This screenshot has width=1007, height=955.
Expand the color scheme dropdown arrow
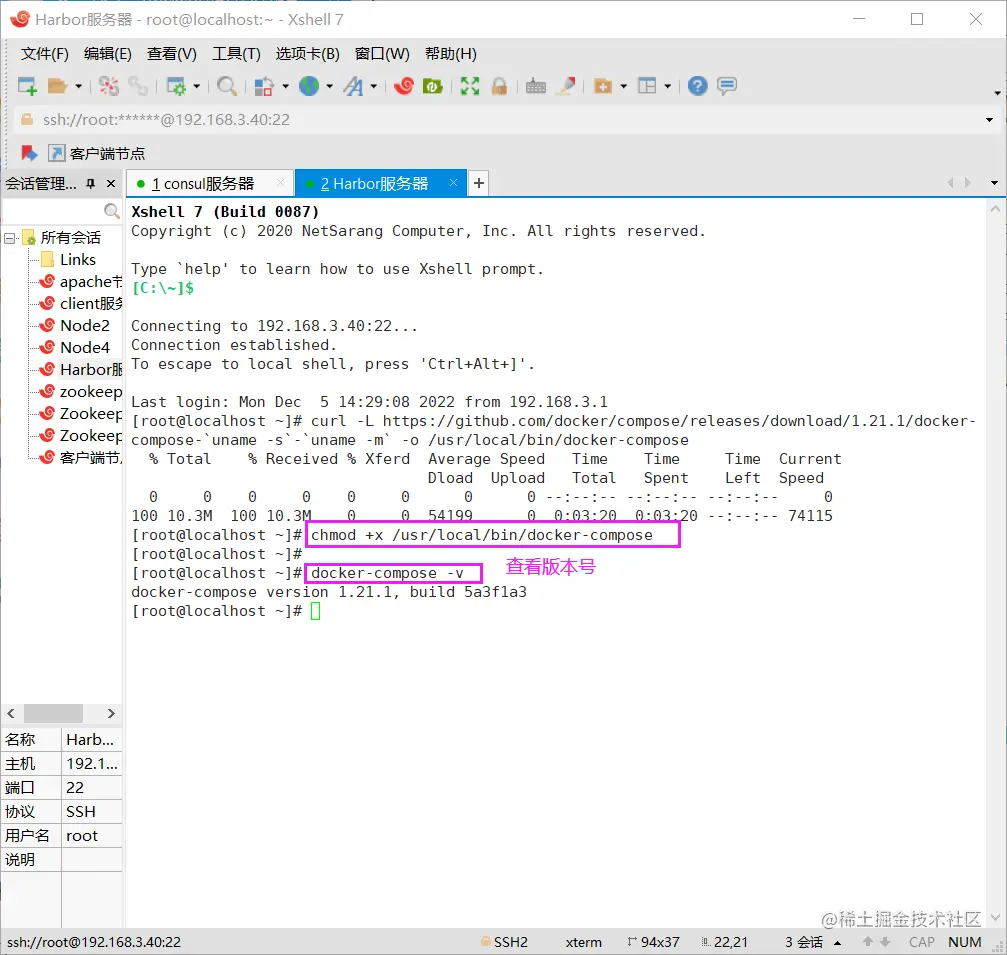(285, 86)
